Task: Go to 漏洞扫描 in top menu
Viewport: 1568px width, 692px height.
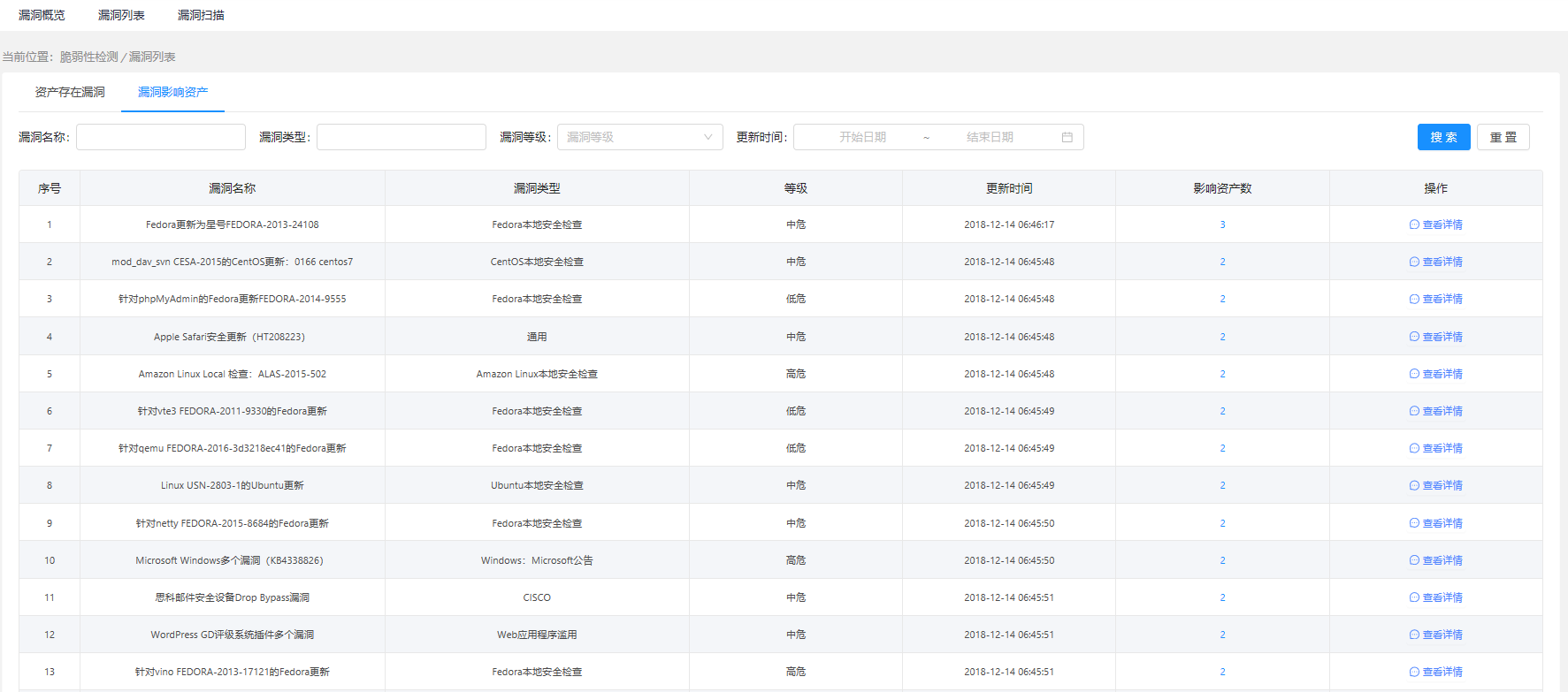Action: click(x=201, y=15)
